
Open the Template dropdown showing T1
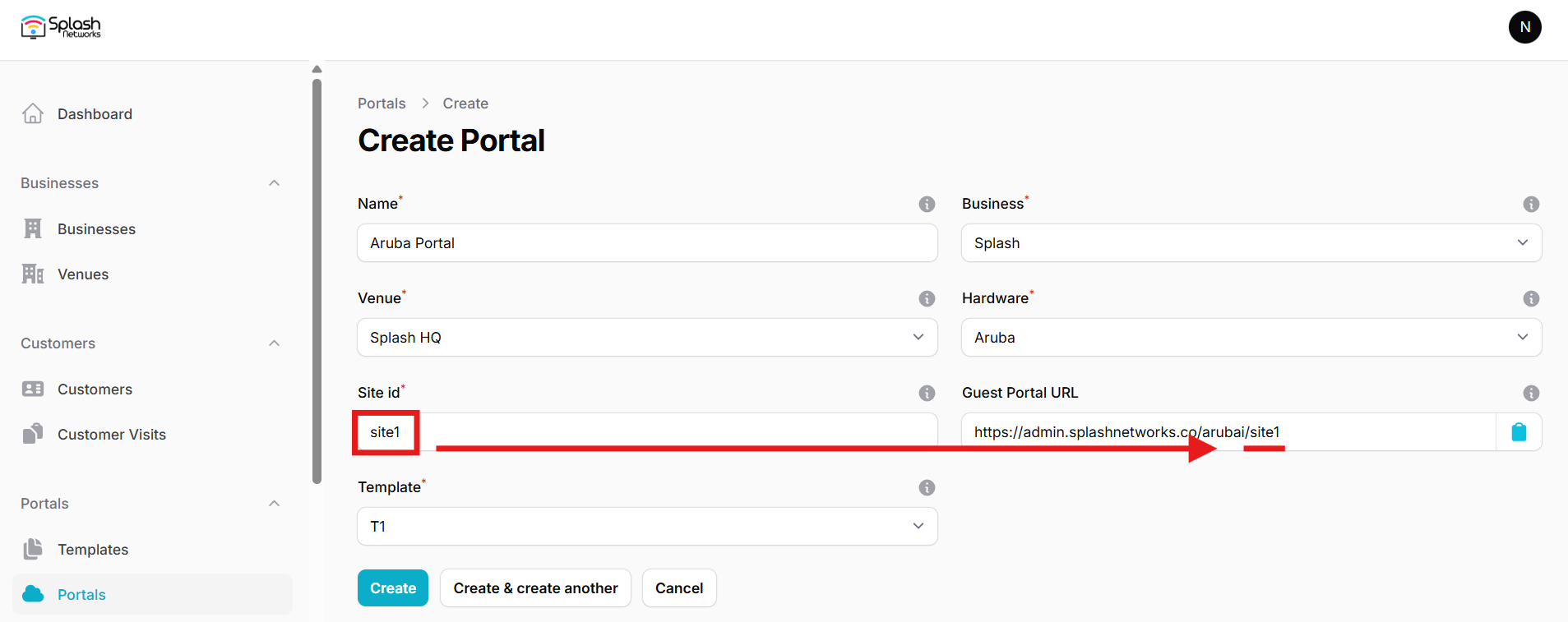647,526
